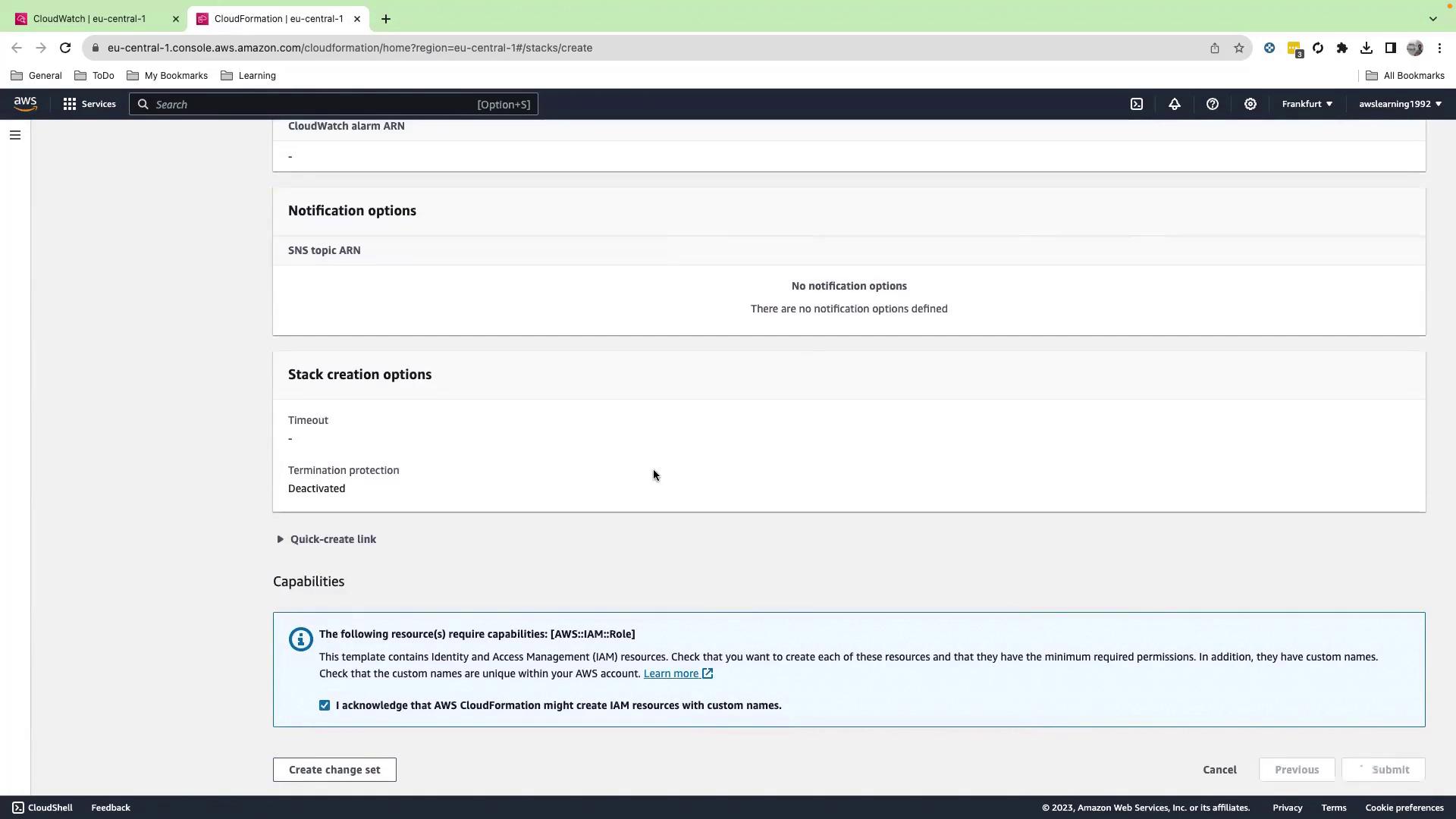Uncheck the IAM custom names acknowledgement checkbox
The image size is (1456, 819).
coord(325,705)
